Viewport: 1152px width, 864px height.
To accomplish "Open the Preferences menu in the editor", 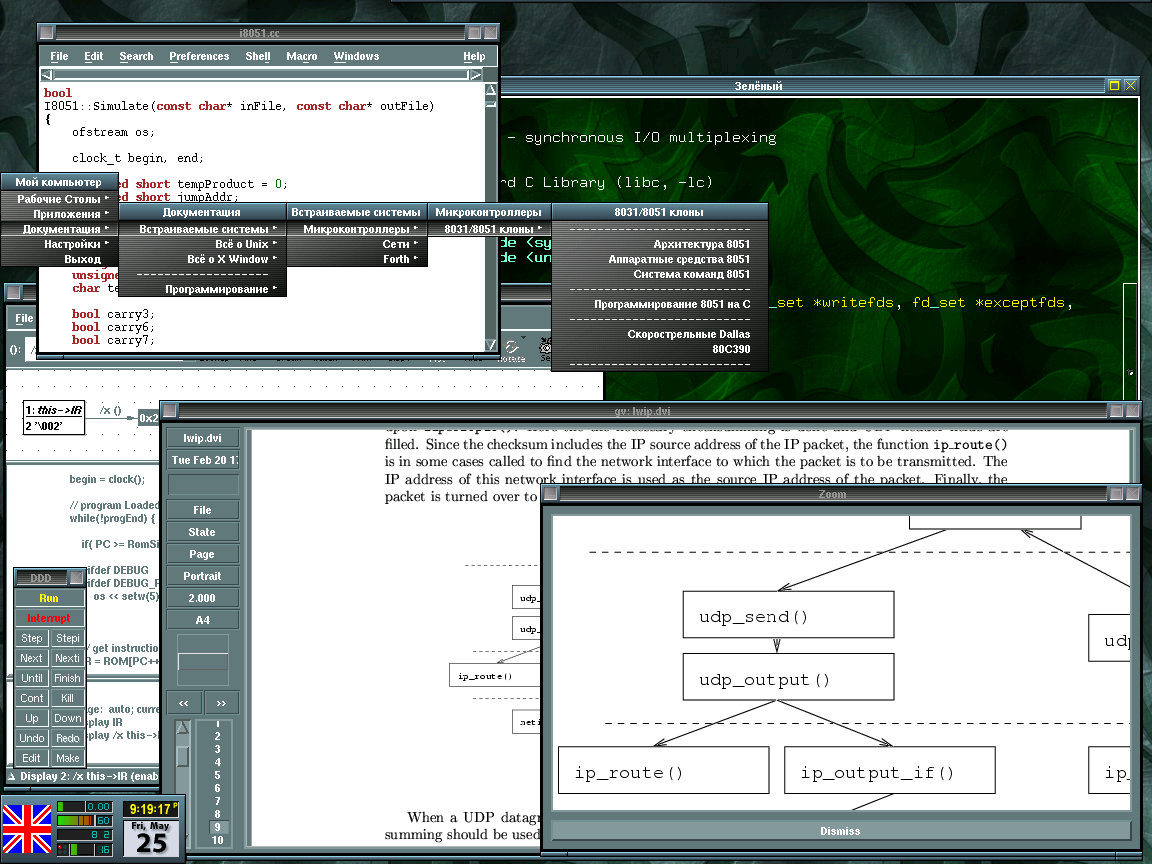I will pos(199,57).
